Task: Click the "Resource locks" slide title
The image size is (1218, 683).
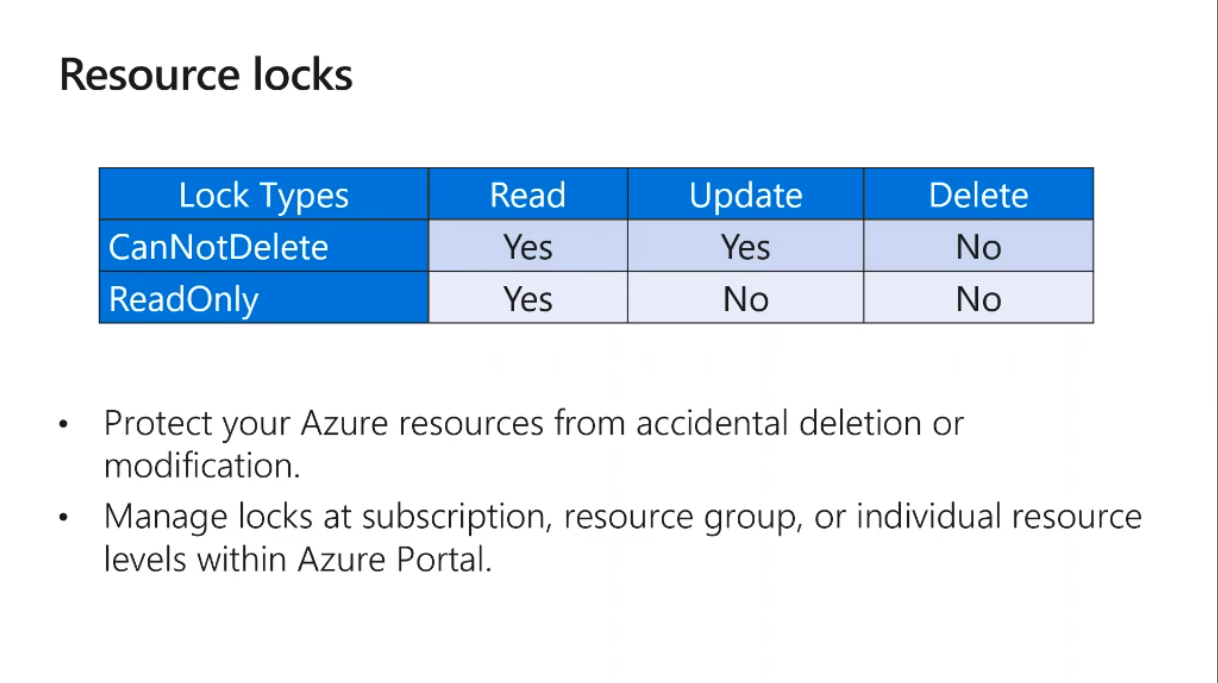Action: (x=206, y=76)
